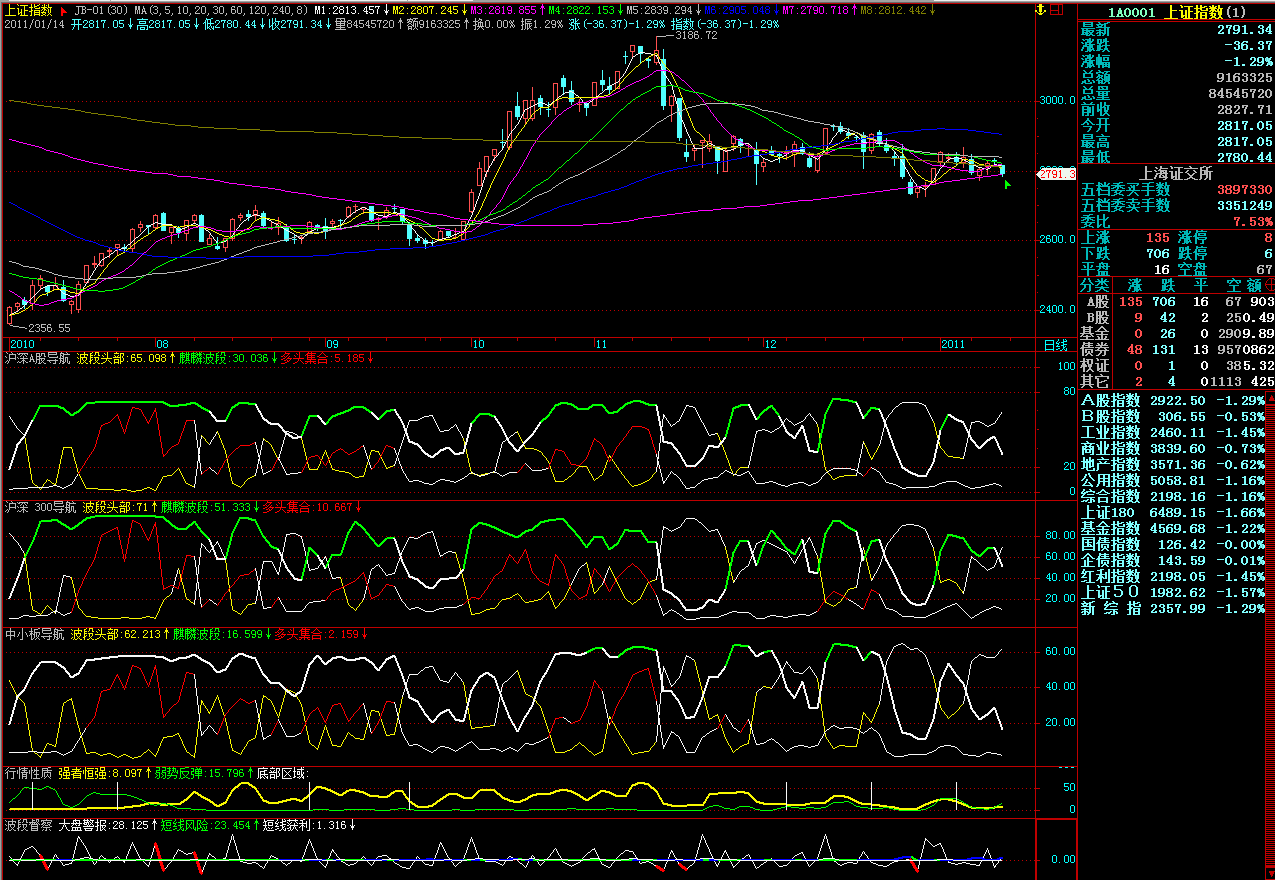Select the 大盘警报:28.125 indicator value

pos(103,826)
